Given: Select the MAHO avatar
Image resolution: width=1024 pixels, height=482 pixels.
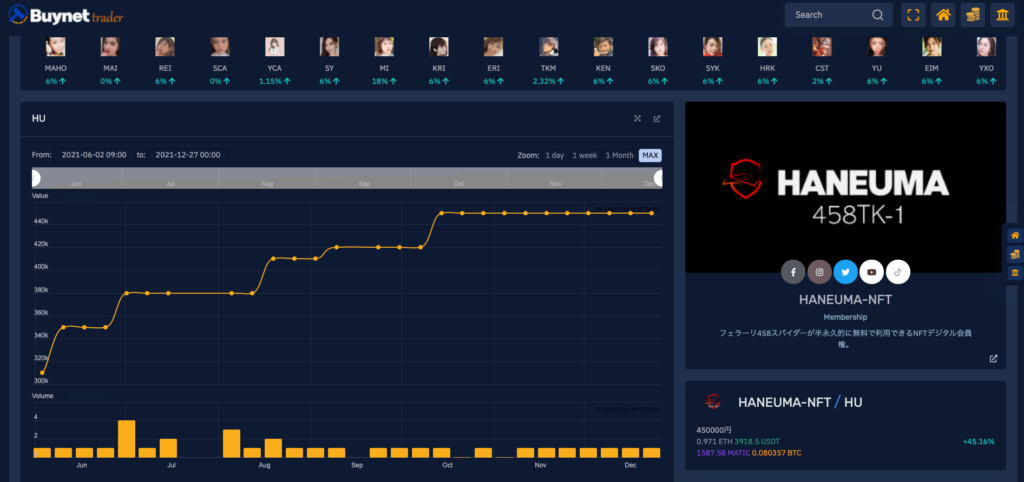Looking at the screenshot, I should 56,46.
